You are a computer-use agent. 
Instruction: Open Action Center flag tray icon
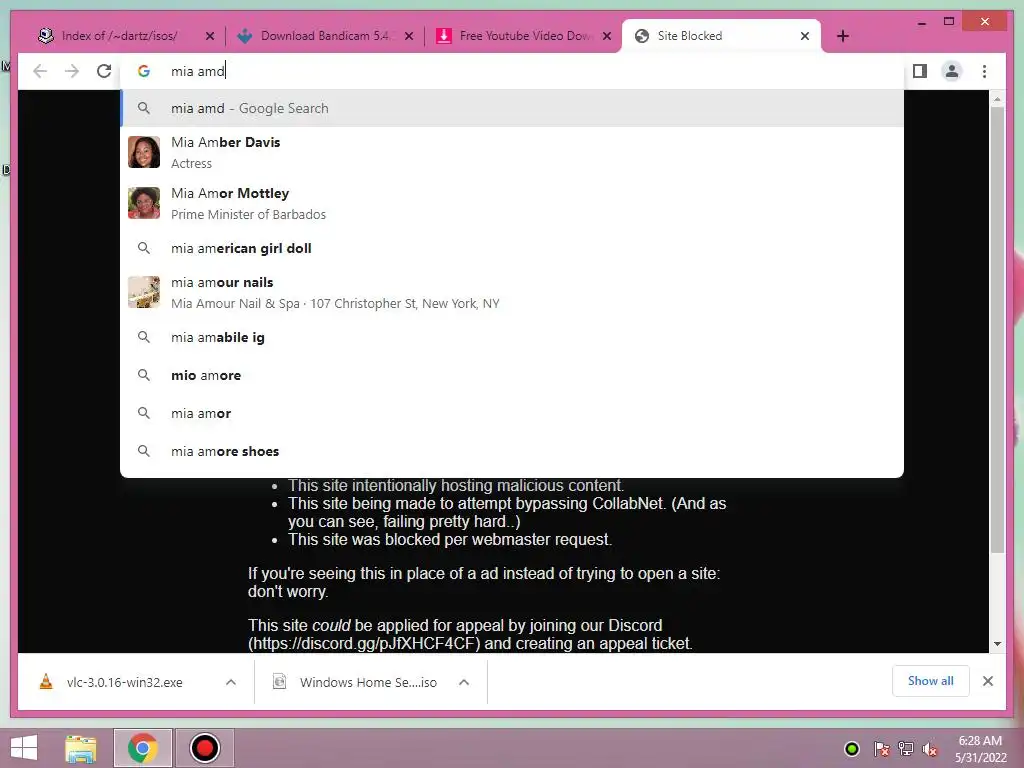[x=881, y=749]
